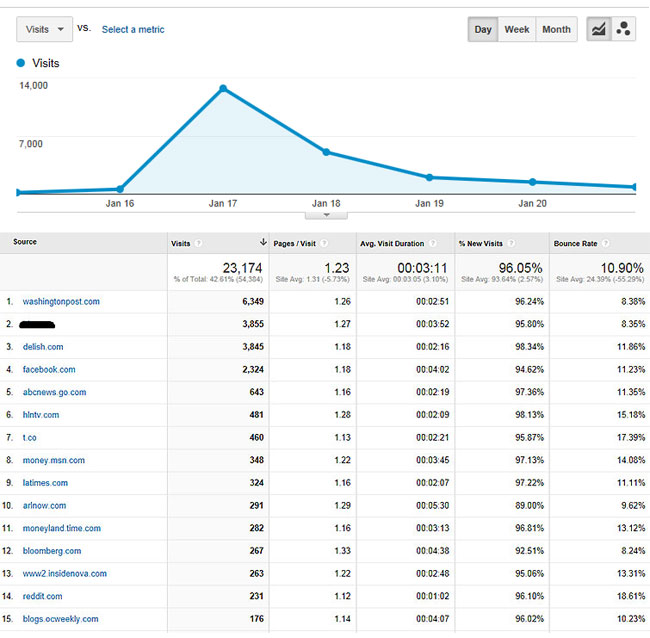Switch to line chart view icon
This screenshot has width=650, height=638.
[599, 29]
